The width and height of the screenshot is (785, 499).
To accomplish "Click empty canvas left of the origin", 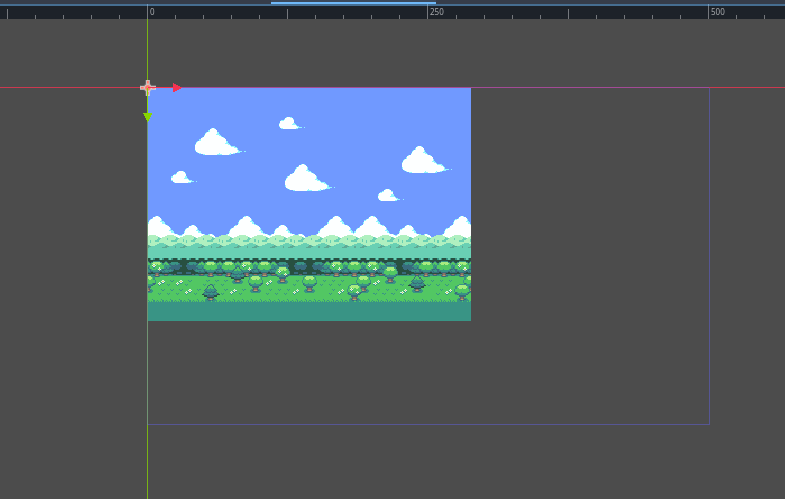I will pos(72,250).
